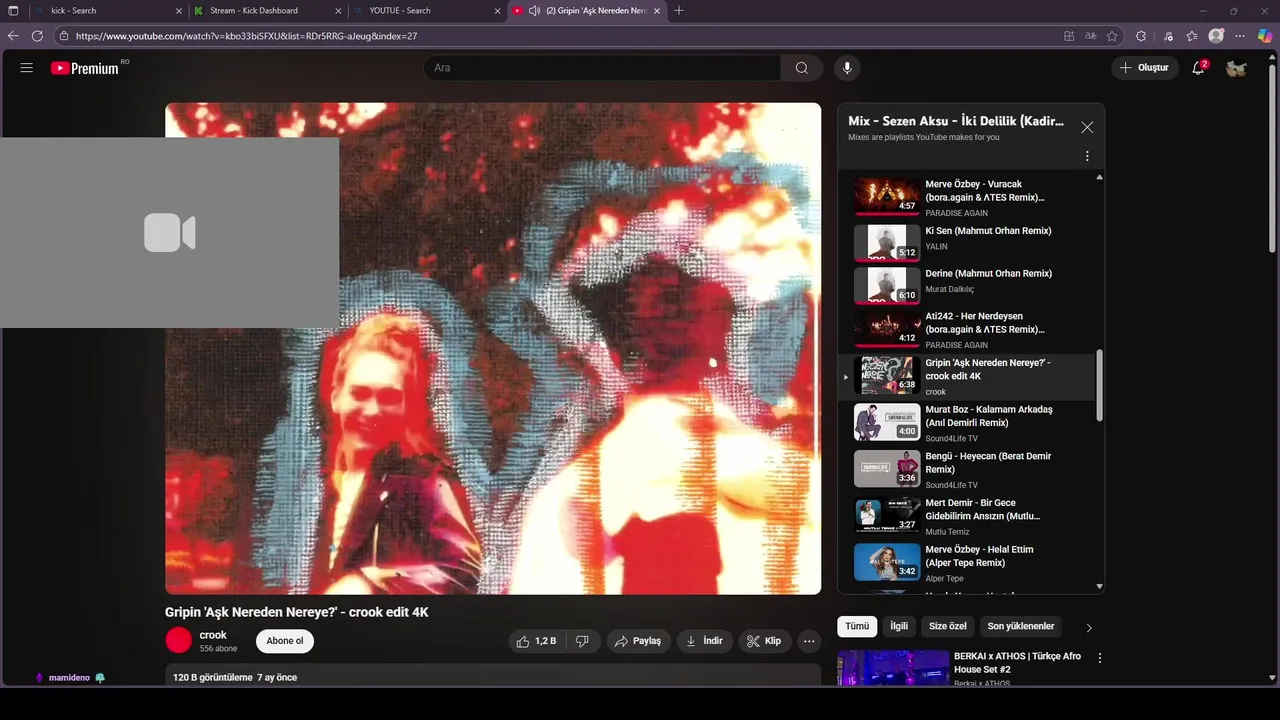The image size is (1280, 720).
Task: Download the video with İndir
Action: pyautogui.click(x=704, y=641)
